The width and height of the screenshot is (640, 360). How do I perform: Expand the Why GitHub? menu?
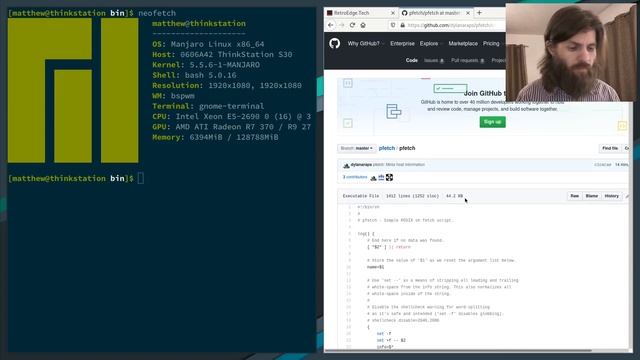pos(365,43)
